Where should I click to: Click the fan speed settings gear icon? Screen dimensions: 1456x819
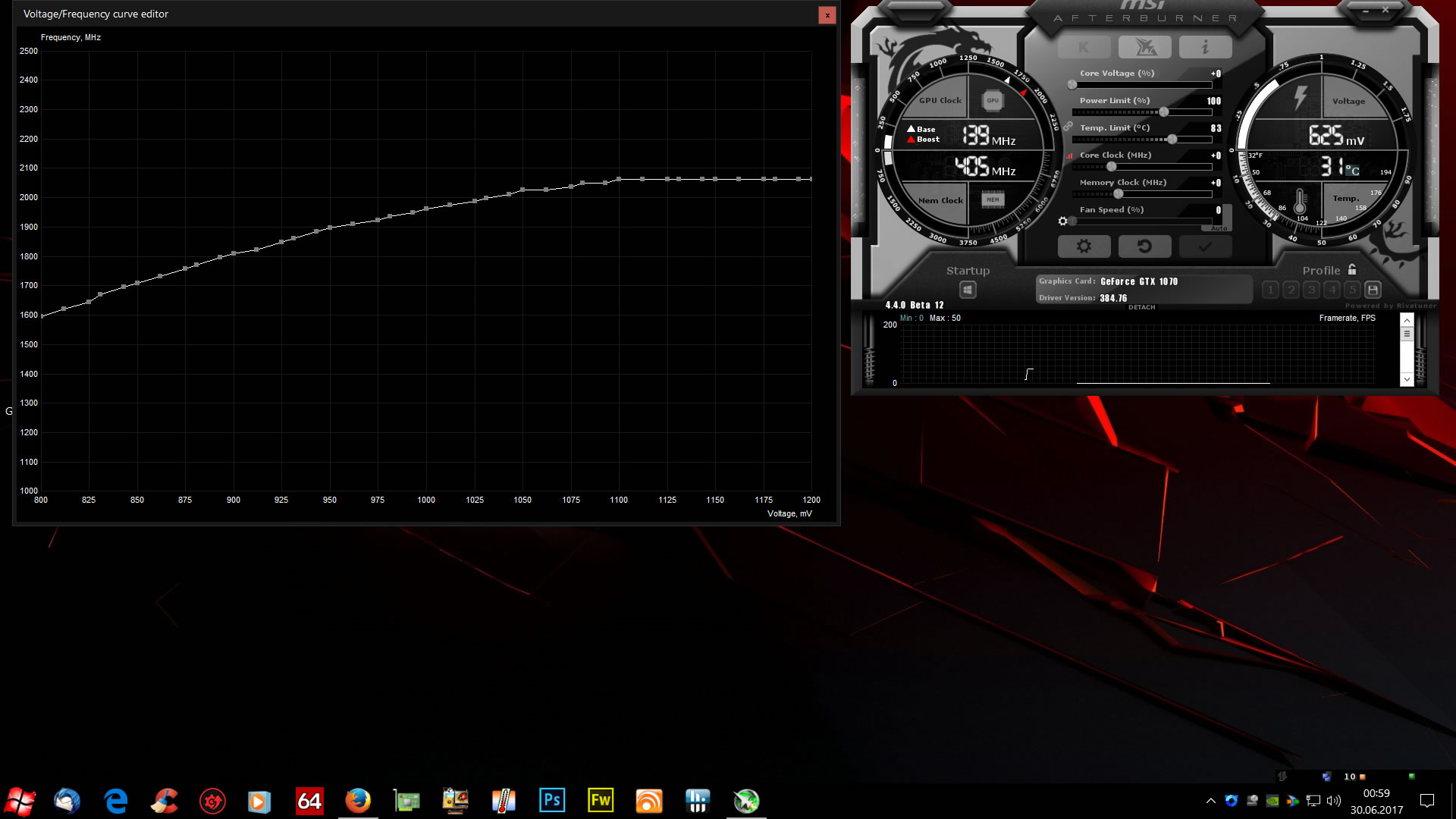1062,221
